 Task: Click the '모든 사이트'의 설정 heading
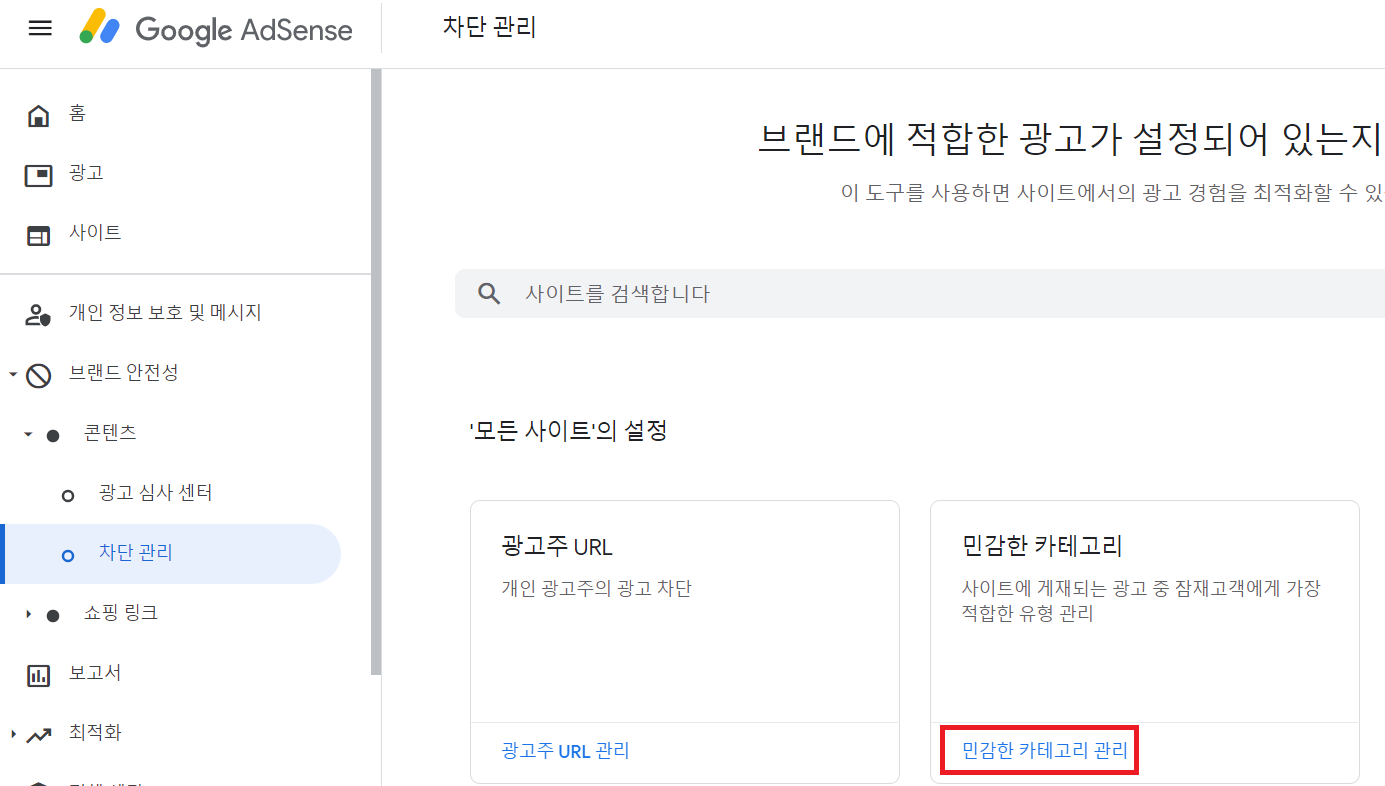click(568, 431)
